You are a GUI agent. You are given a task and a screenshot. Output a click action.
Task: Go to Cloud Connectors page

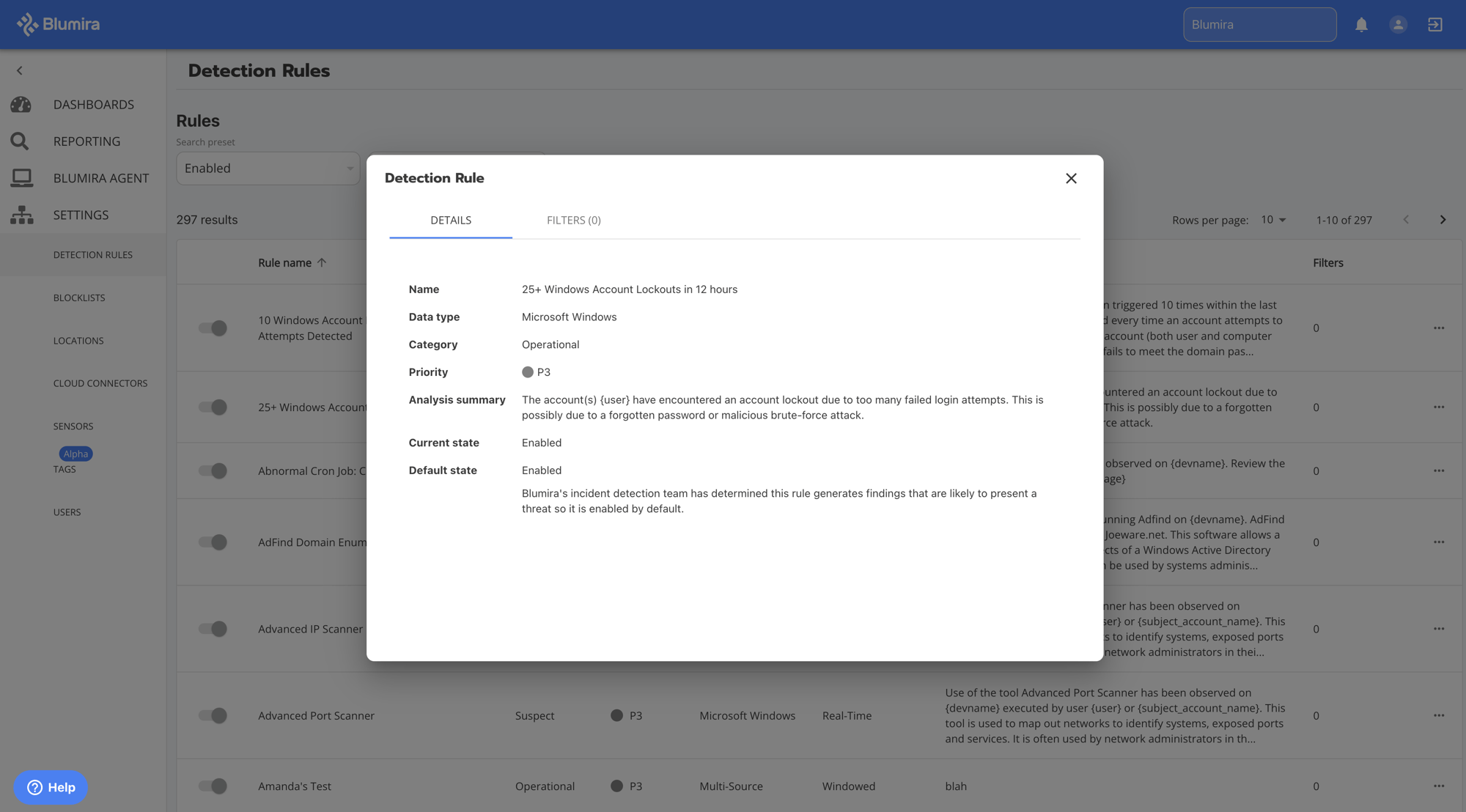pyautogui.click(x=100, y=383)
